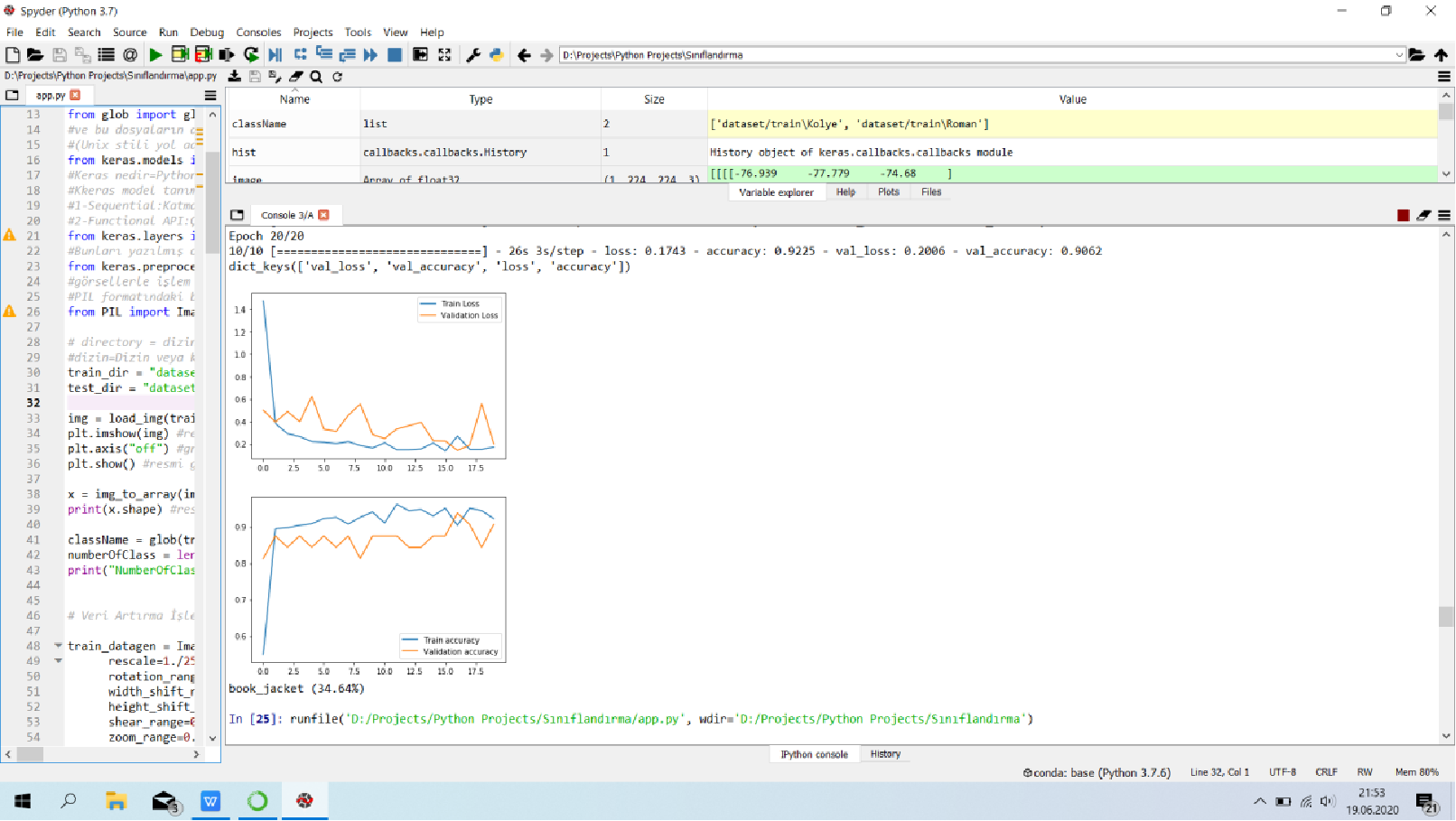The height and width of the screenshot is (821, 1456).
Task: Open the Variable explorer options menu
Action: pyautogui.click(x=1444, y=77)
